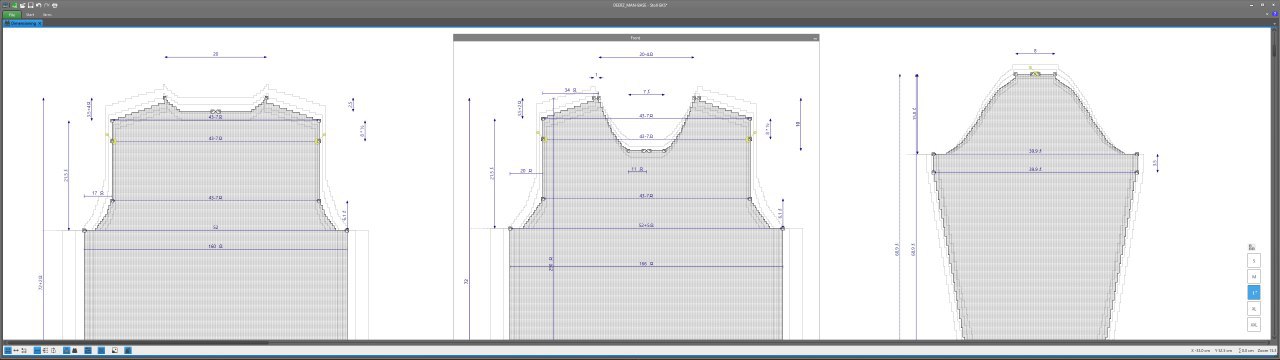
Task: Click the 20 armhole dimension on front piece
Action: tap(526, 171)
